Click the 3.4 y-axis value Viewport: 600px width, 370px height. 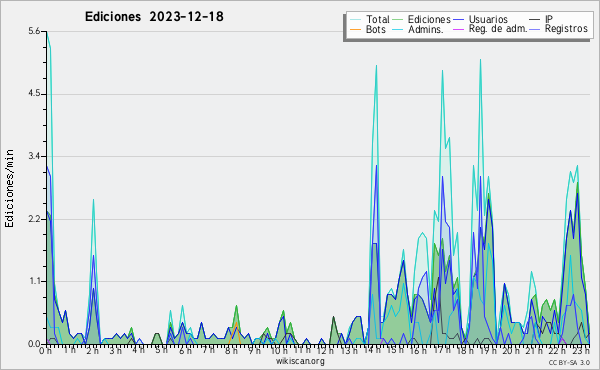click(x=34, y=156)
